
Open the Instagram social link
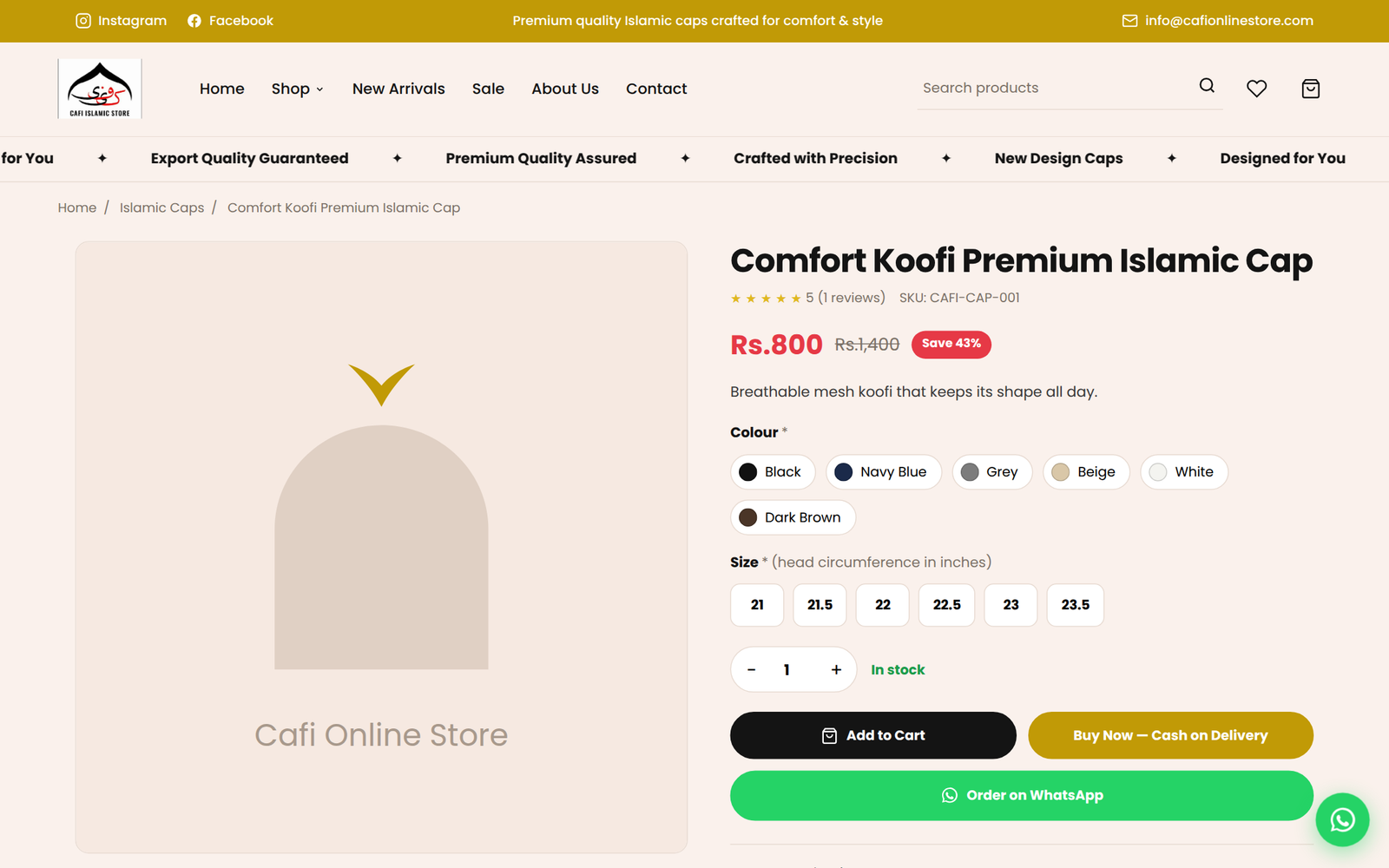tap(121, 21)
